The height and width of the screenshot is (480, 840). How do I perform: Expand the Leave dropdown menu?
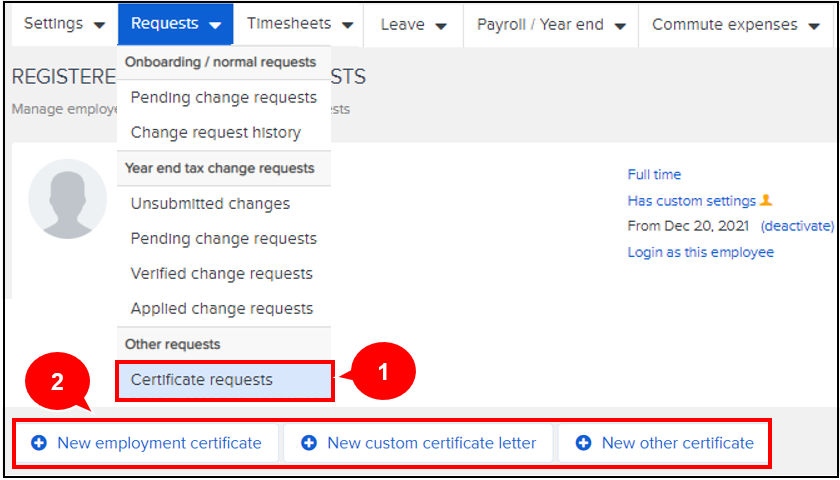tap(414, 24)
